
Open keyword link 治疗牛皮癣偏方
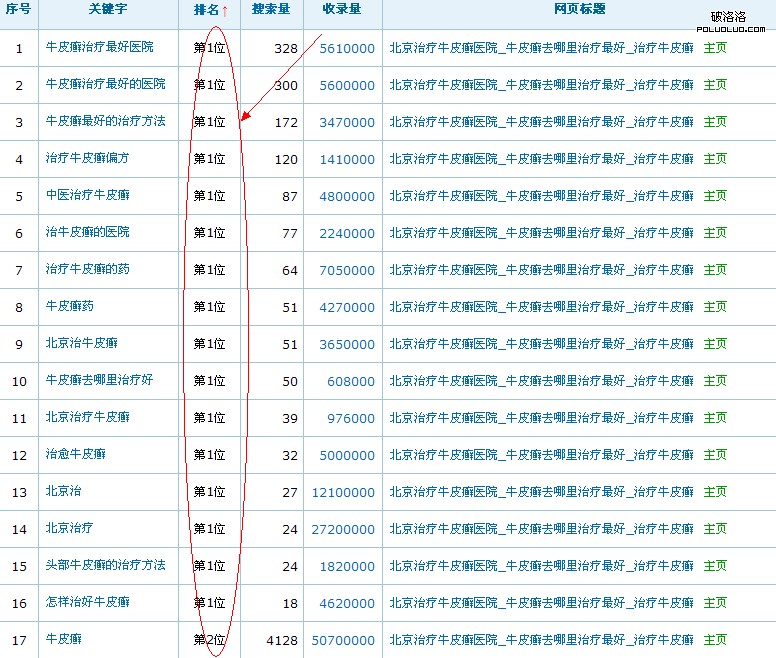87,159
